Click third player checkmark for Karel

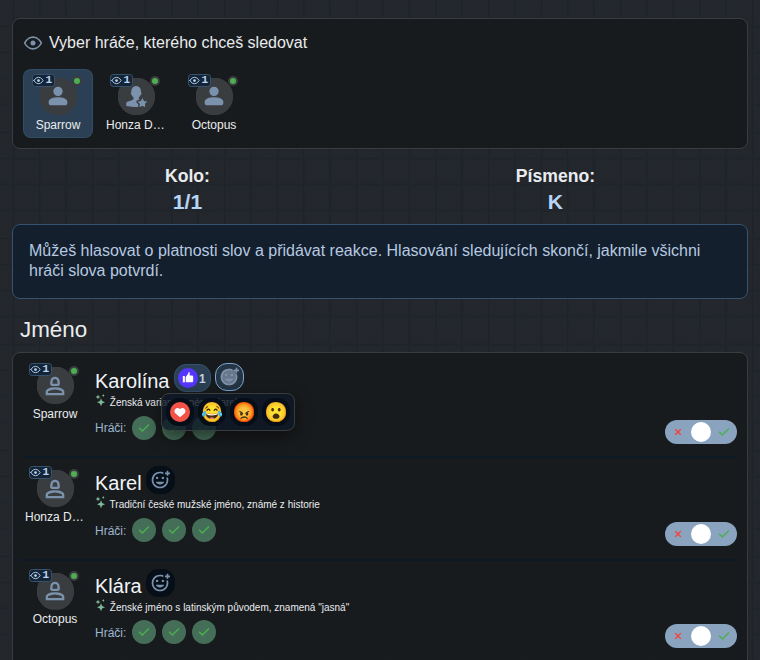pos(204,530)
